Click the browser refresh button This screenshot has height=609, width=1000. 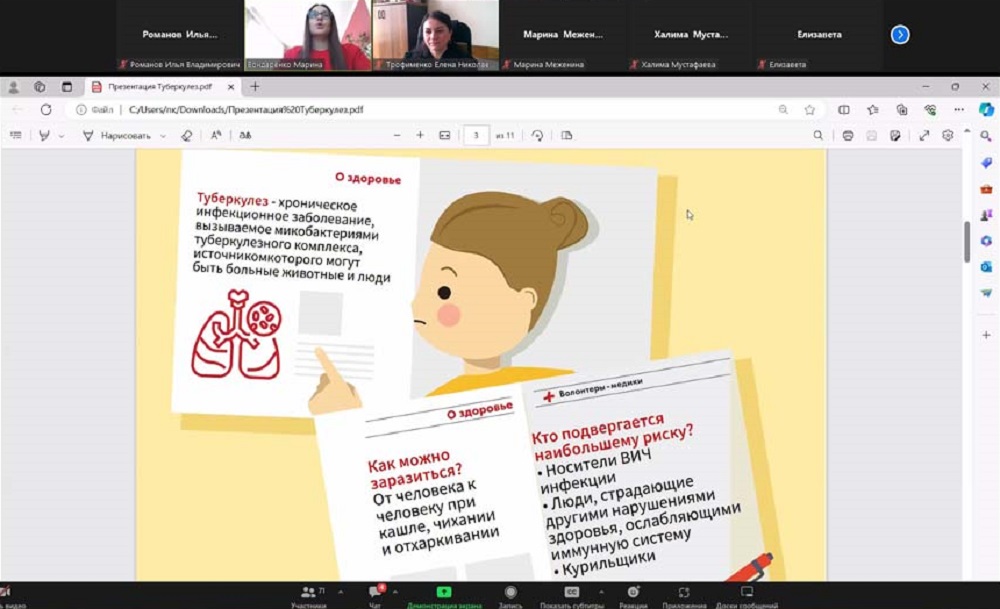(46, 110)
